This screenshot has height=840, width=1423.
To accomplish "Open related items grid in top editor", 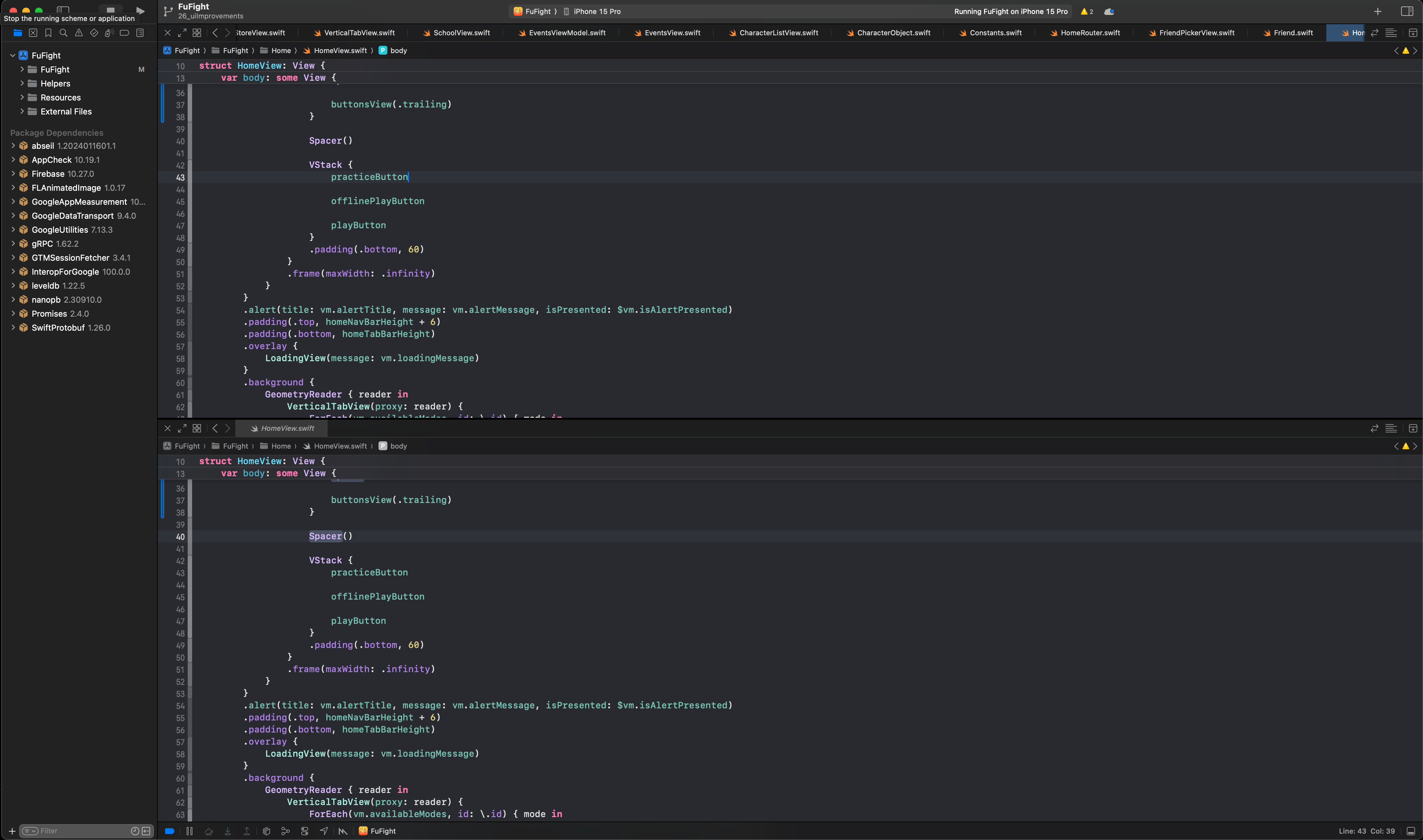I will [197, 33].
